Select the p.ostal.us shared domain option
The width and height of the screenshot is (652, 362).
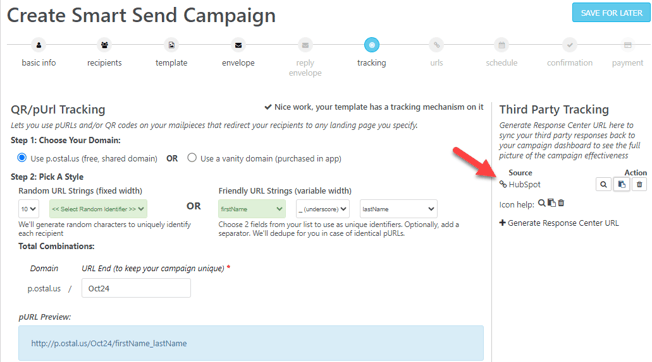pyautogui.click(x=22, y=158)
